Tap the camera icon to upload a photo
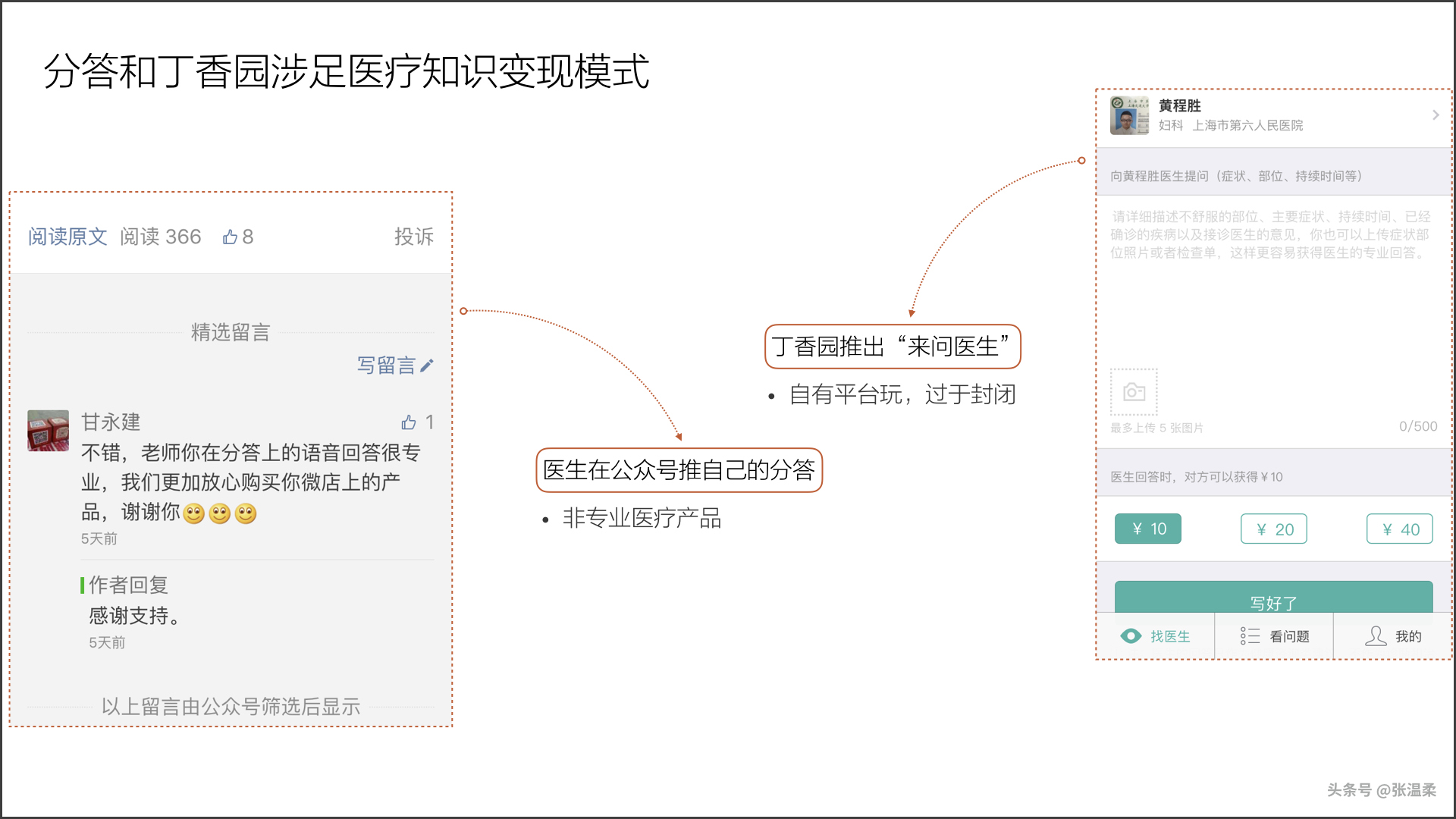Image resolution: width=1456 pixels, height=819 pixels. click(x=1133, y=391)
